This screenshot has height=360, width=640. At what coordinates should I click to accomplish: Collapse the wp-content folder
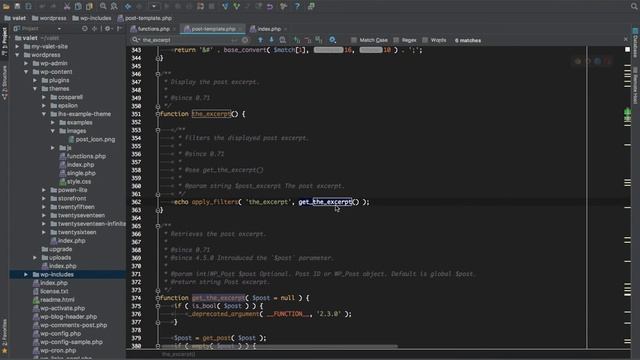pos(26,72)
